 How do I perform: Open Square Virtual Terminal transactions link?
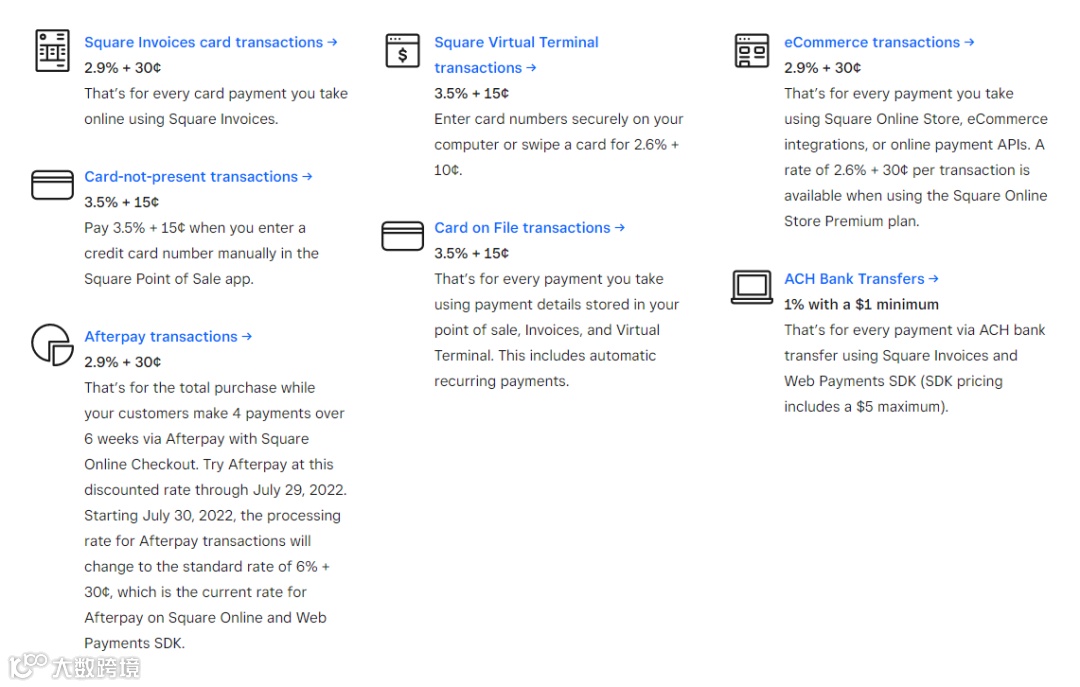(517, 55)
